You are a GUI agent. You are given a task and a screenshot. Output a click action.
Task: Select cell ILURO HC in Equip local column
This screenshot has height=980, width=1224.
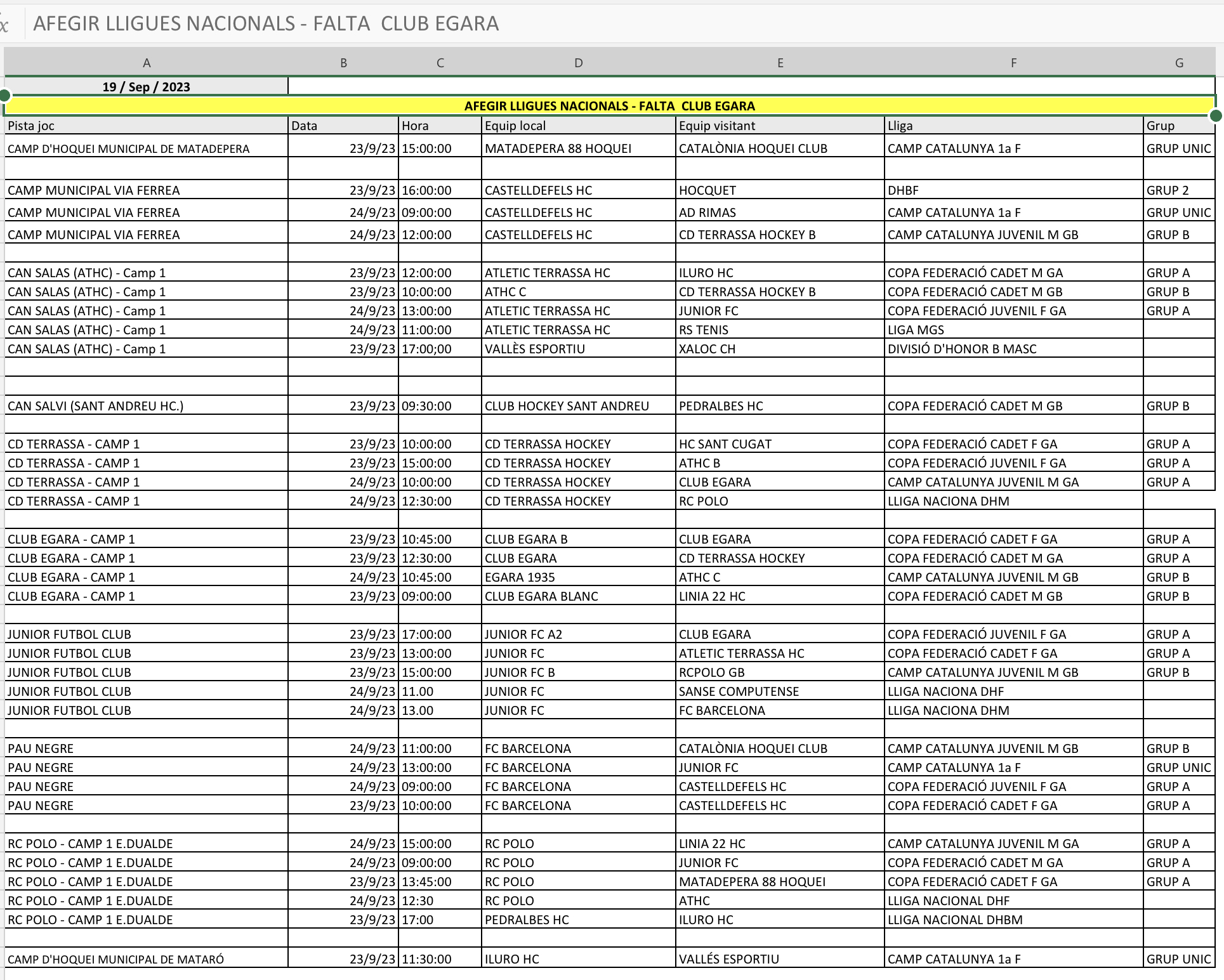coord(579,958)
